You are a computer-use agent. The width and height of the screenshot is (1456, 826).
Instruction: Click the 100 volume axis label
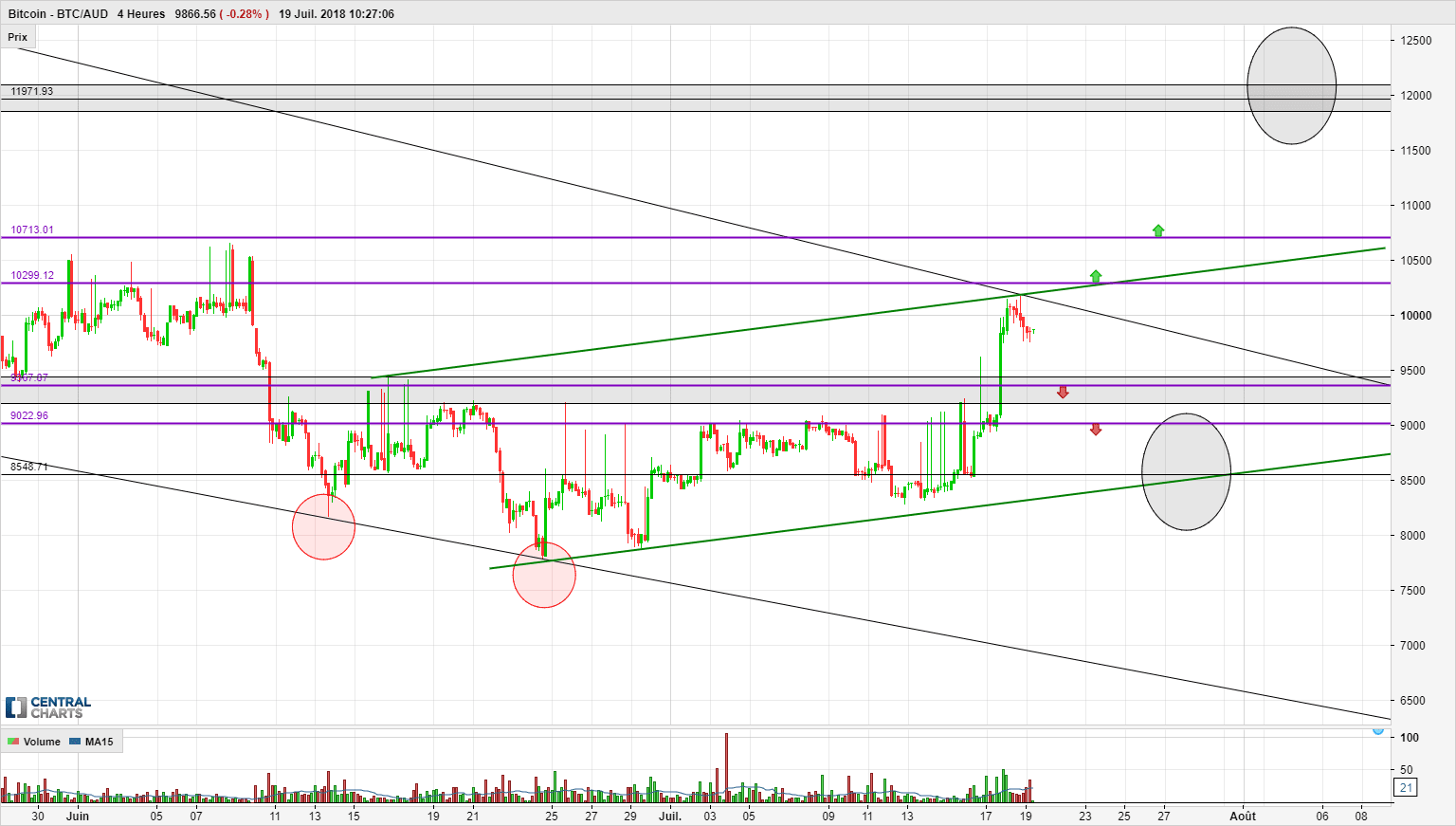[1409, 738]
